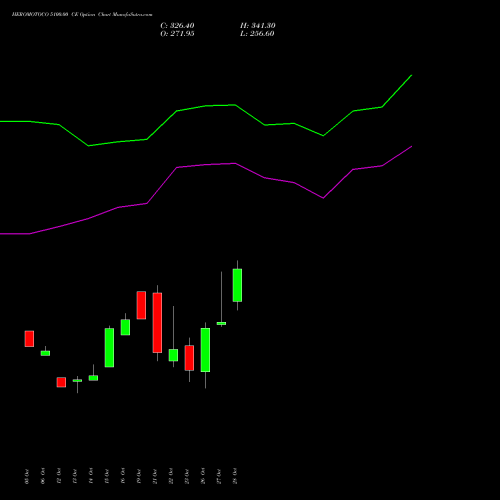Click the 21 Oct date axis label
The image size is (500, 500).
coord(155,476)
